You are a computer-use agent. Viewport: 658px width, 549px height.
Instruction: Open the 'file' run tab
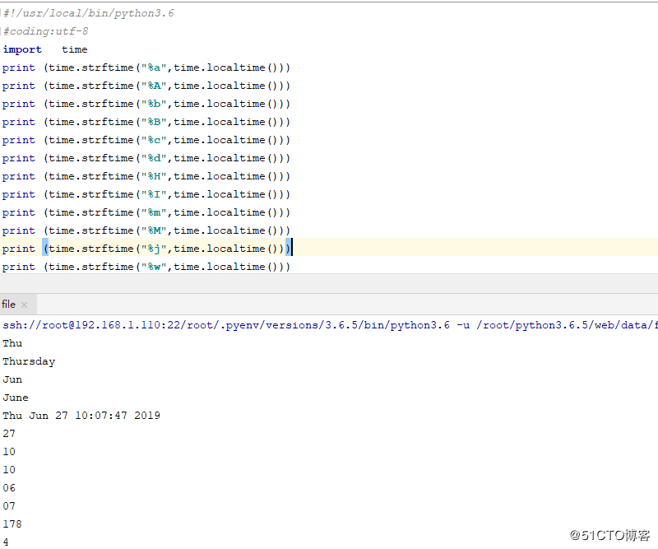coord(8,304)
